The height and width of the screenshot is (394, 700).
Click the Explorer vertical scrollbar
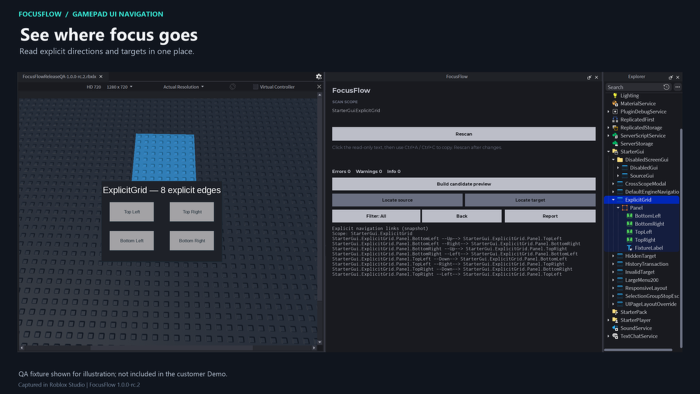(x=681, y=237)
